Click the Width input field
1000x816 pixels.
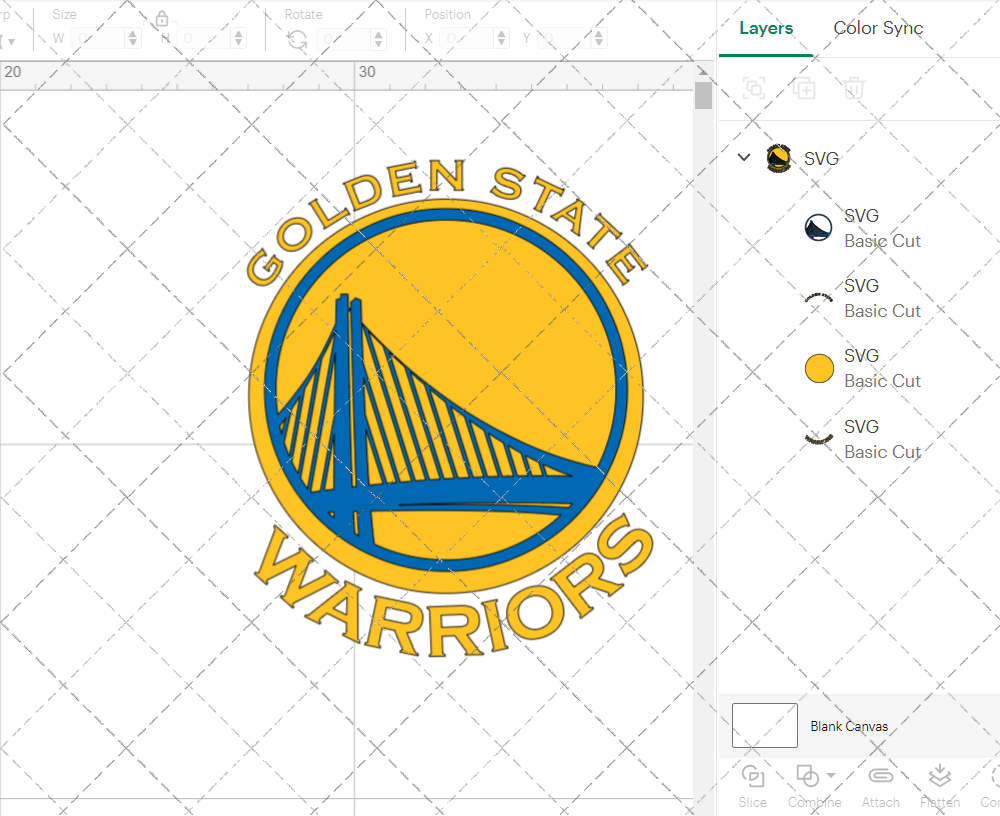tap(98, 38)
